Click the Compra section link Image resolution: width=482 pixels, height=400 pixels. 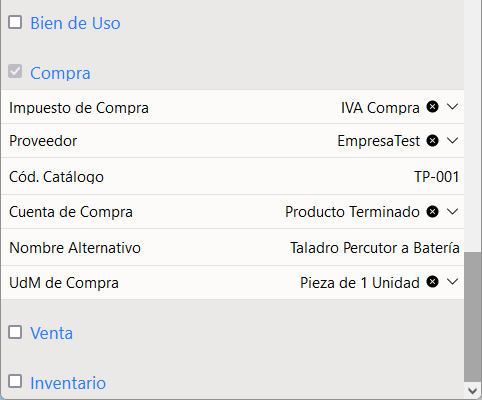(60, 73)
